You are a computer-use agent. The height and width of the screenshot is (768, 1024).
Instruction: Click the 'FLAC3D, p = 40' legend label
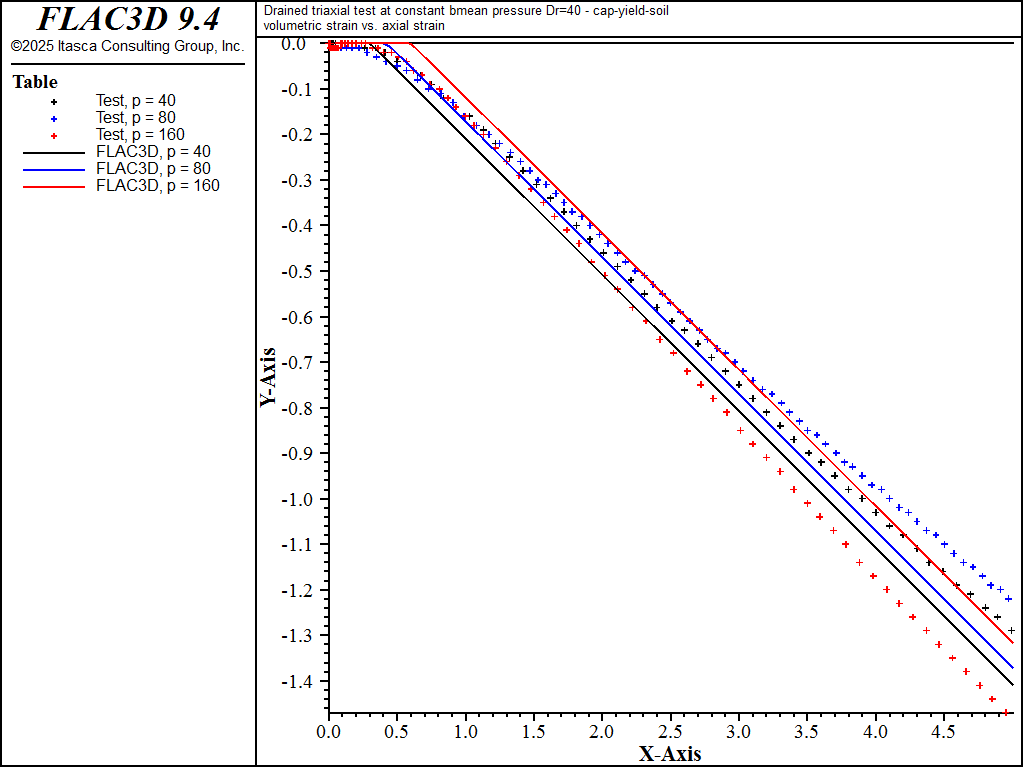[x=153, y=152]
